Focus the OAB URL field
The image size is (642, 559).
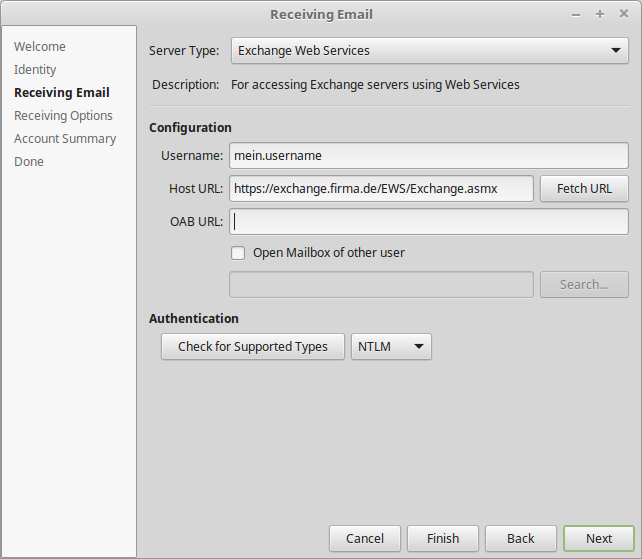coord(429,222)
